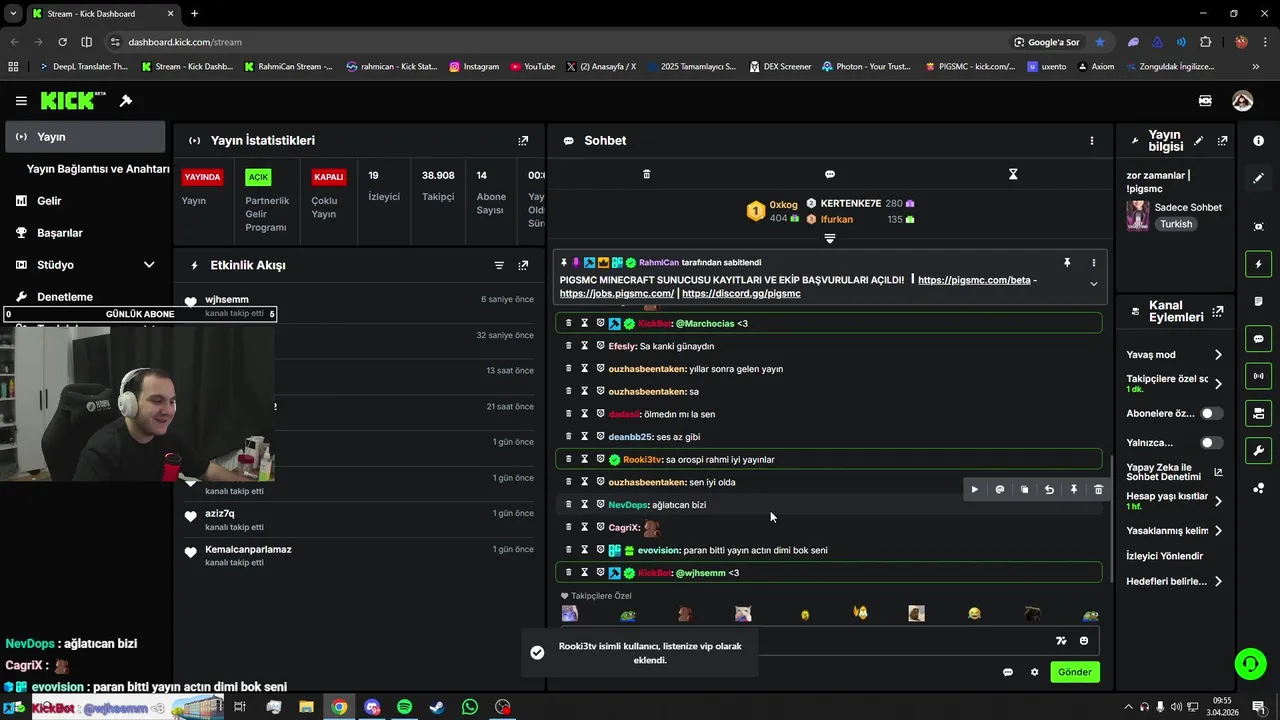The image size is (1280, 720).
Task: Click the moderator hammer icon beside the Kick logo
Action: click(126, 101)
